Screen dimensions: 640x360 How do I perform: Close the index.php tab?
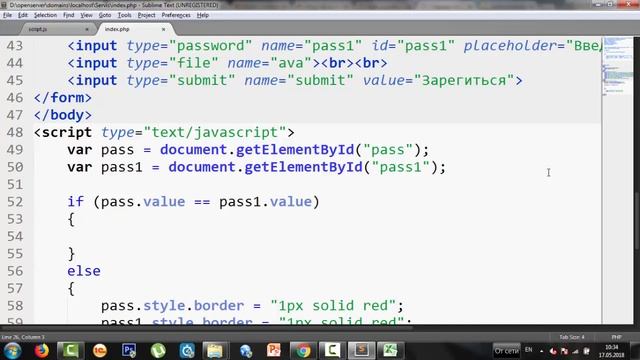[163, 29]
